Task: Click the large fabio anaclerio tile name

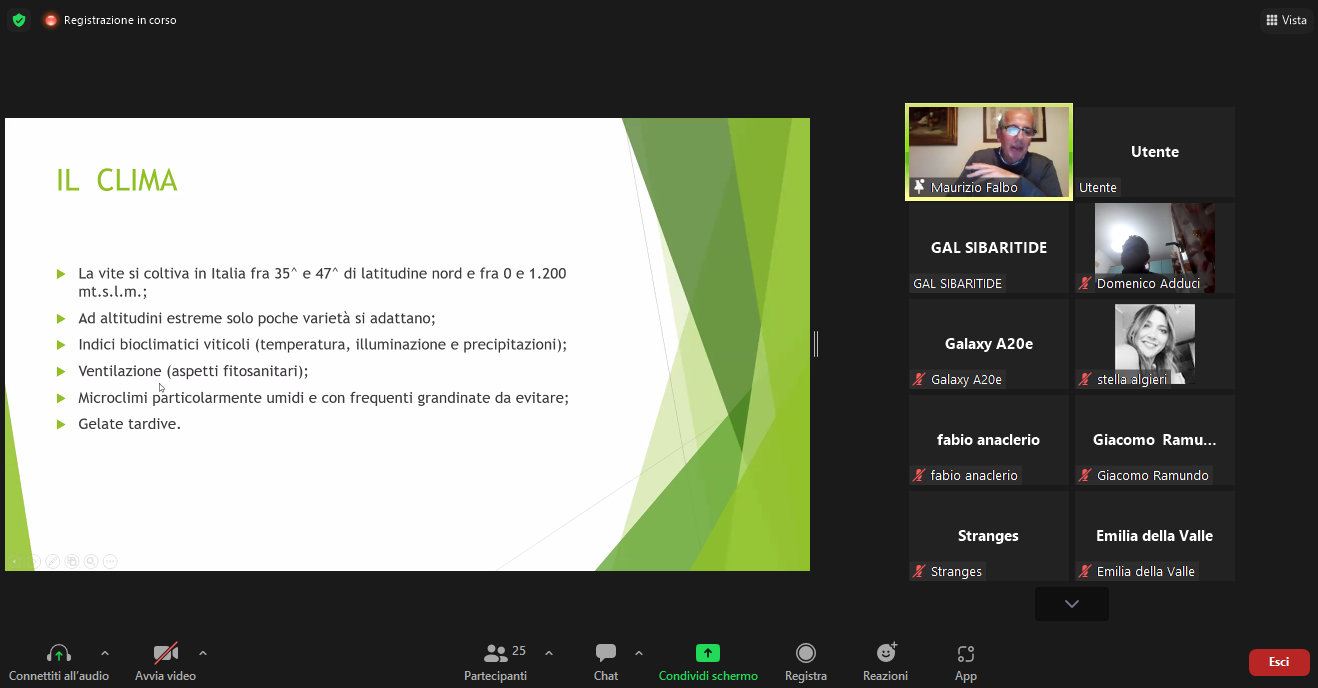Action: point(988,440)
